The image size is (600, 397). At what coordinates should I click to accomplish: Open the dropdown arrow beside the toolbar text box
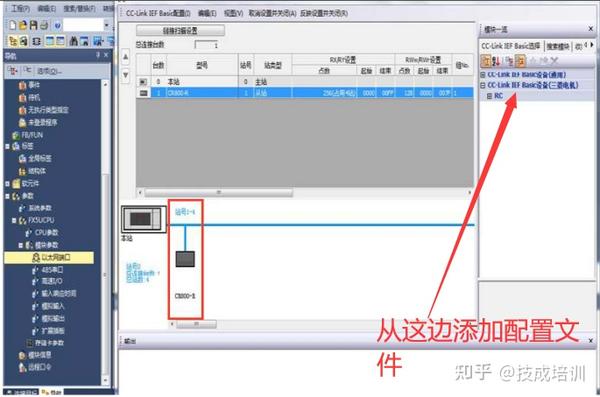[x=106, y=25]
